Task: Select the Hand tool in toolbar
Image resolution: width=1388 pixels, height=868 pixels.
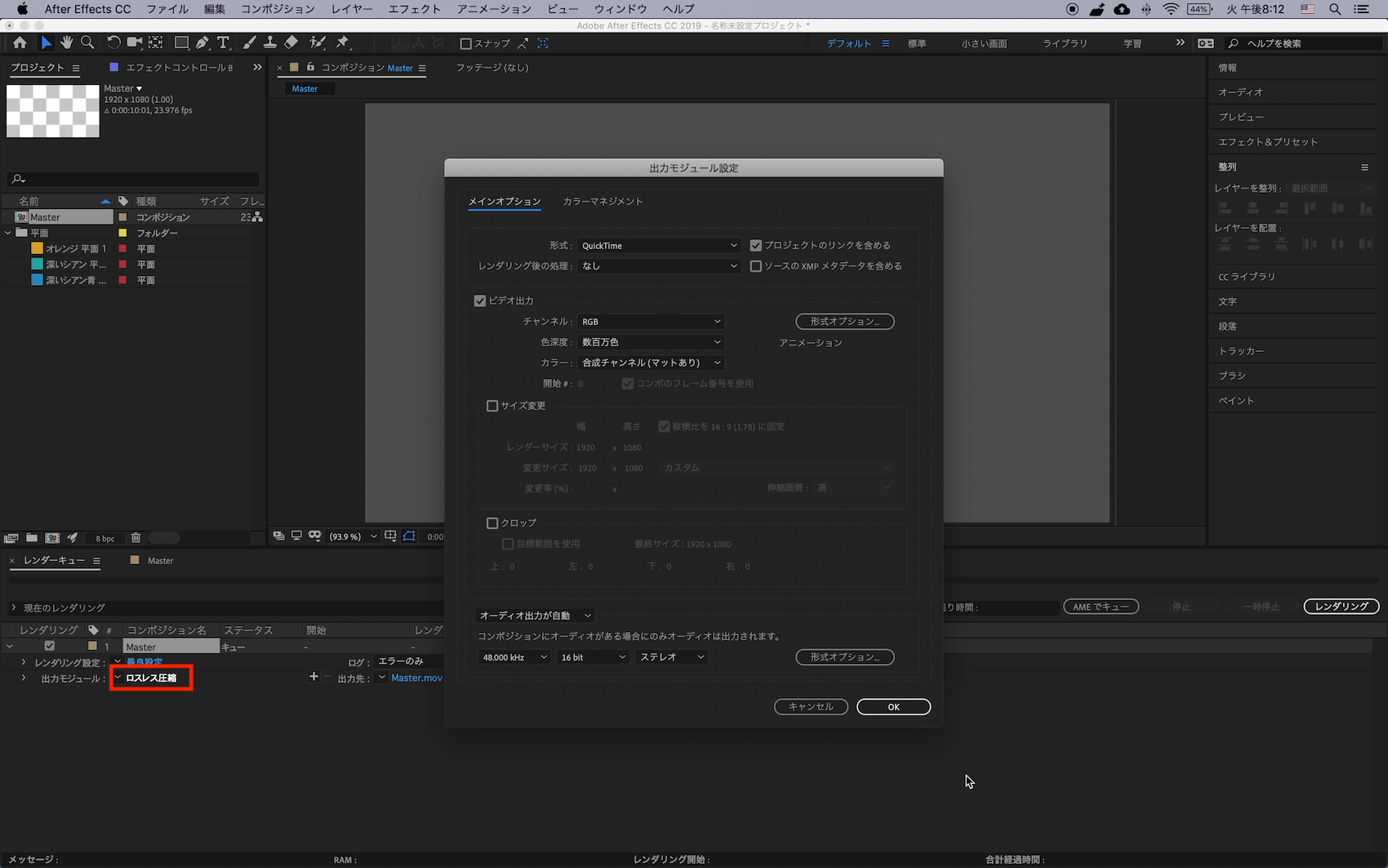Action: pyautogui.click(x=66, y=42)
